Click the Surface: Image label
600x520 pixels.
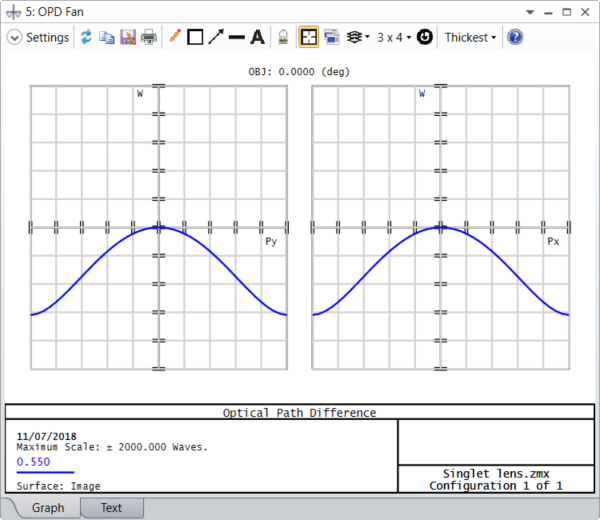click(x=58, y=486)
